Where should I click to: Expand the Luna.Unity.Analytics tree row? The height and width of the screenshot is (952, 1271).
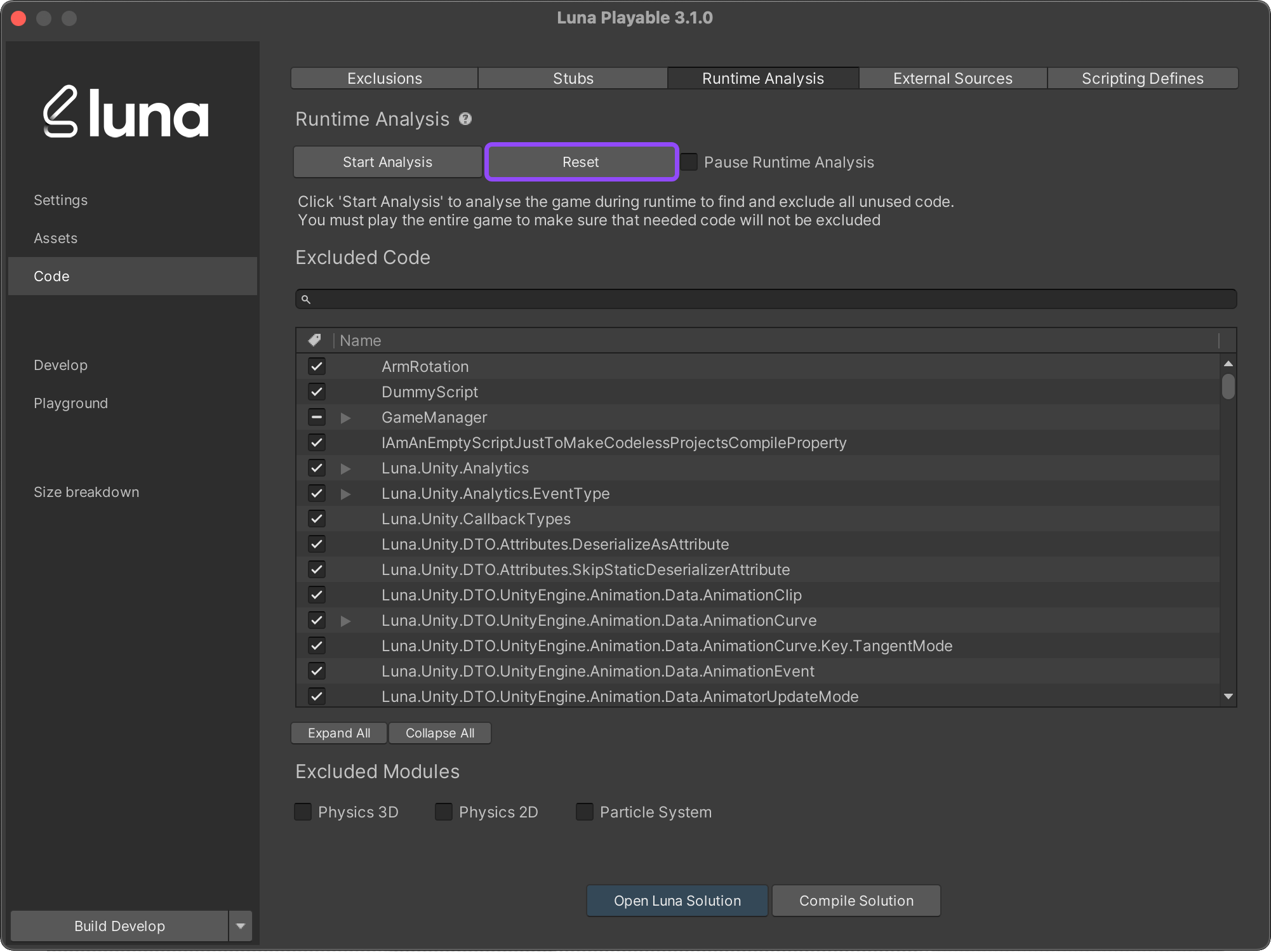[x=345, y=468]
